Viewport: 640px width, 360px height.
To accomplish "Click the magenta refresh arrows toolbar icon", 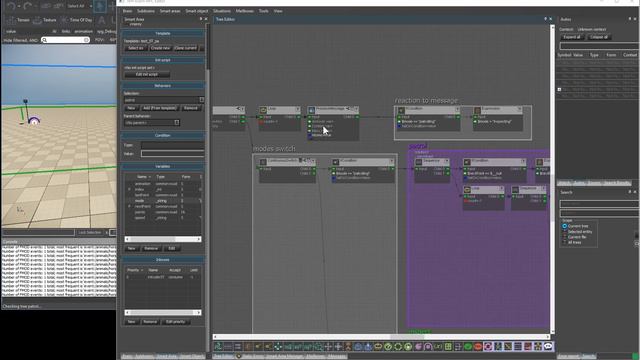I will (x=488, y=347).
